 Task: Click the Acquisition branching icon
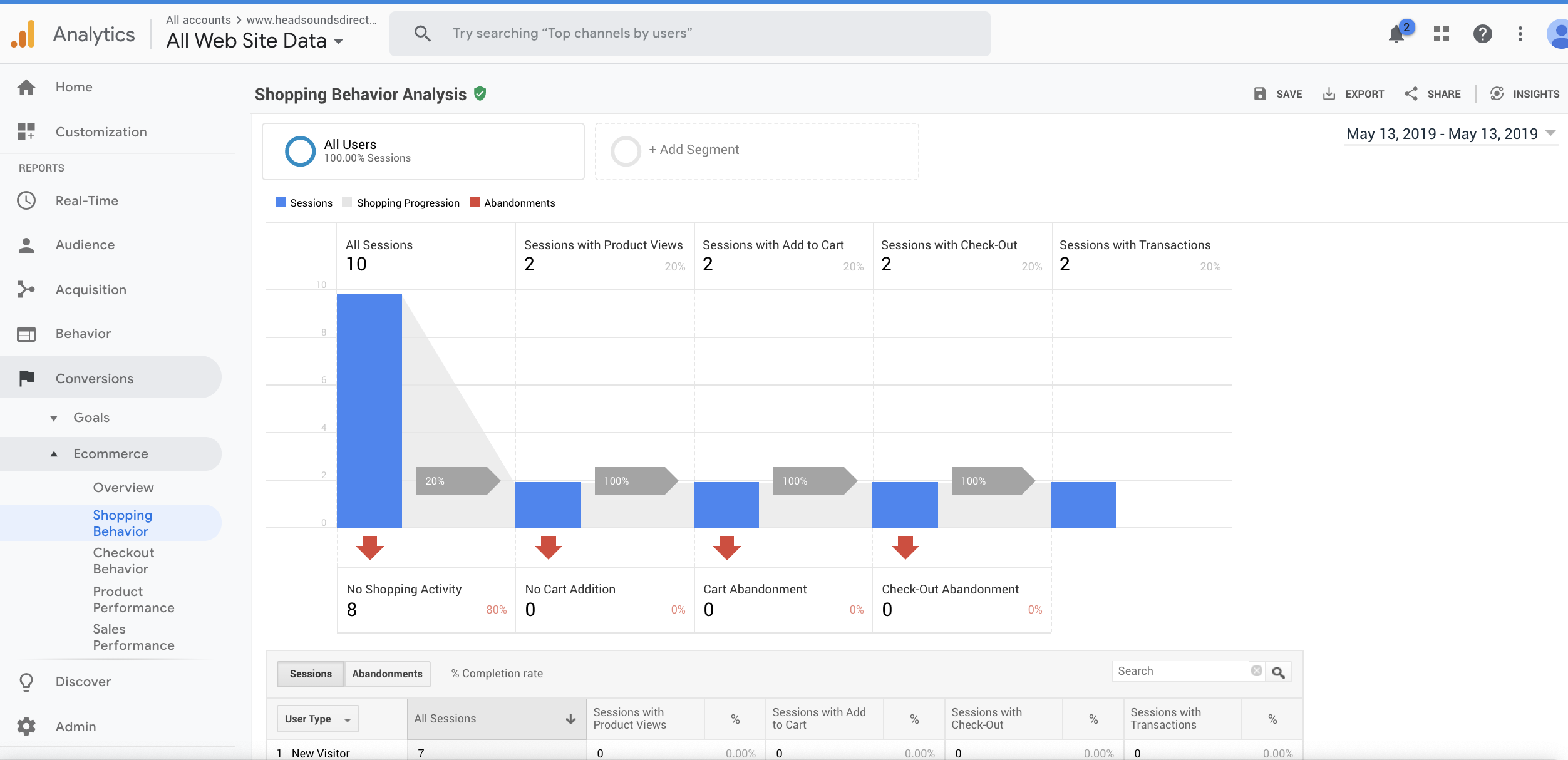[26, 289]
